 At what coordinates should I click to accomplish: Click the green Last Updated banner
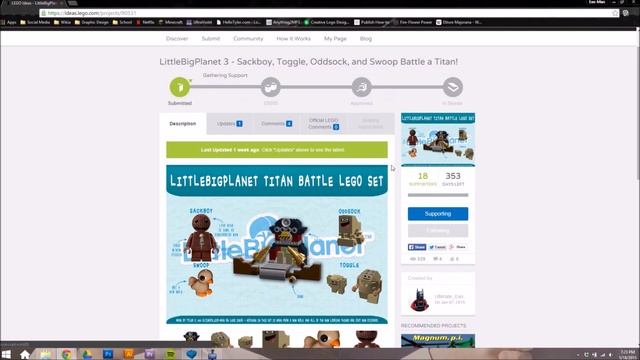tap(277, 150)
